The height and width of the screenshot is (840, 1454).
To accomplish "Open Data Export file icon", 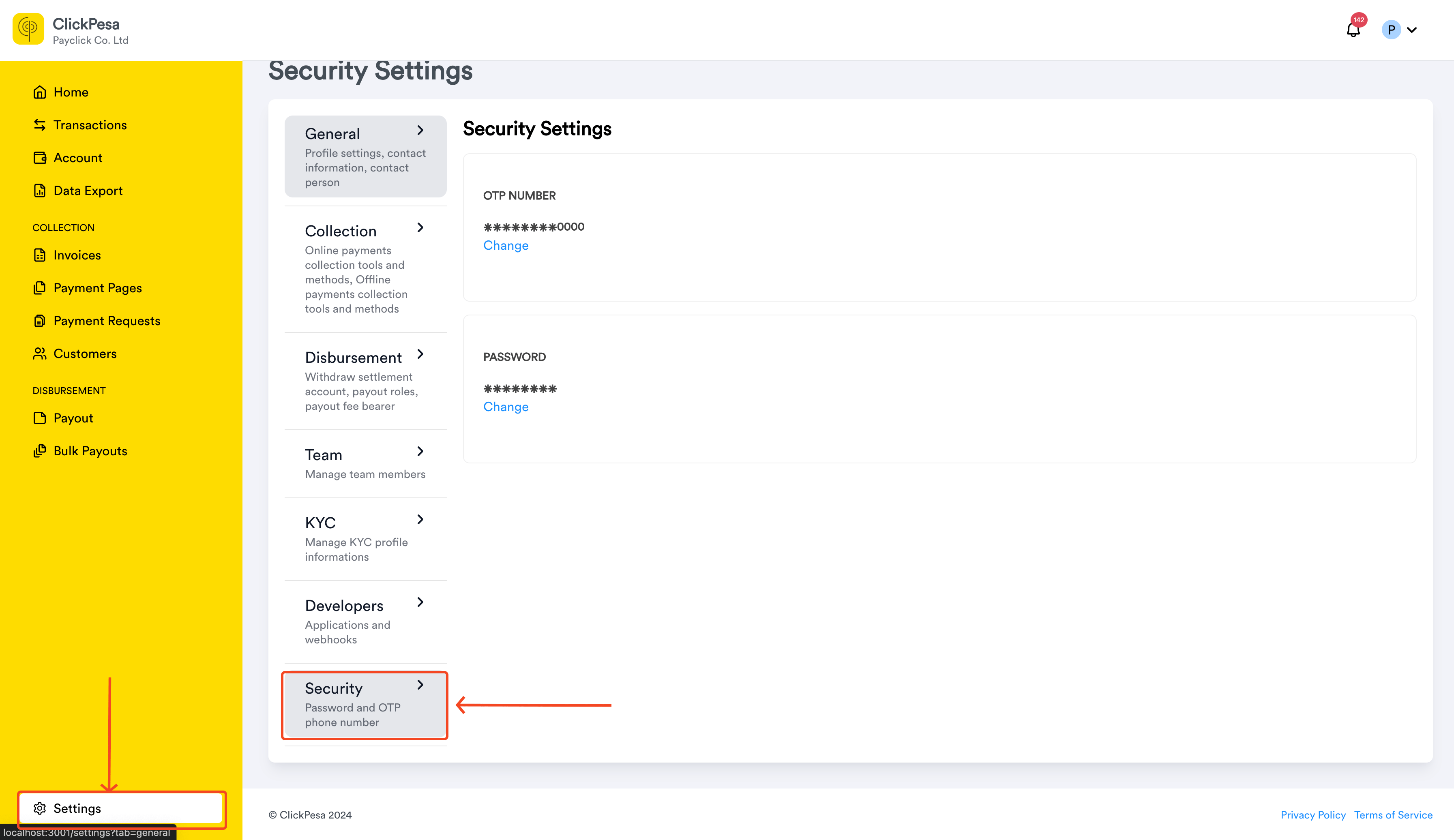I will 40,191.
